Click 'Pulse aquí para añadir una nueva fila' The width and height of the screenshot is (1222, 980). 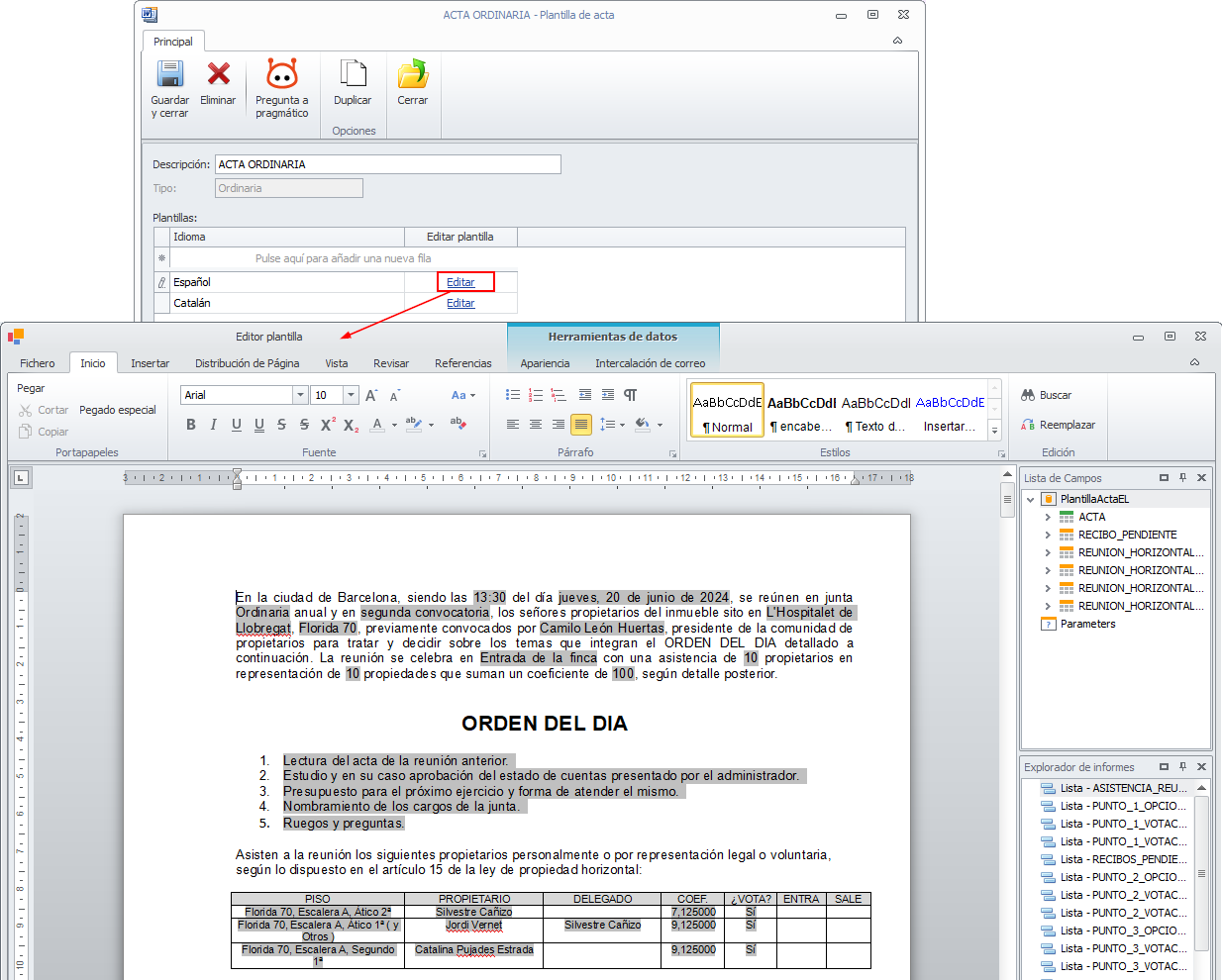pyautogui.click(x=343, y=258)
